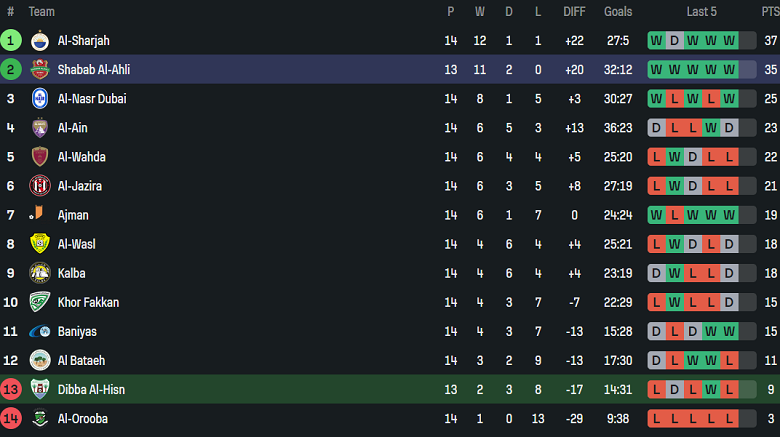Viewport: 780px width, 437px height.
Task: Click the Last 5 column header
Action: coord(701,12)
